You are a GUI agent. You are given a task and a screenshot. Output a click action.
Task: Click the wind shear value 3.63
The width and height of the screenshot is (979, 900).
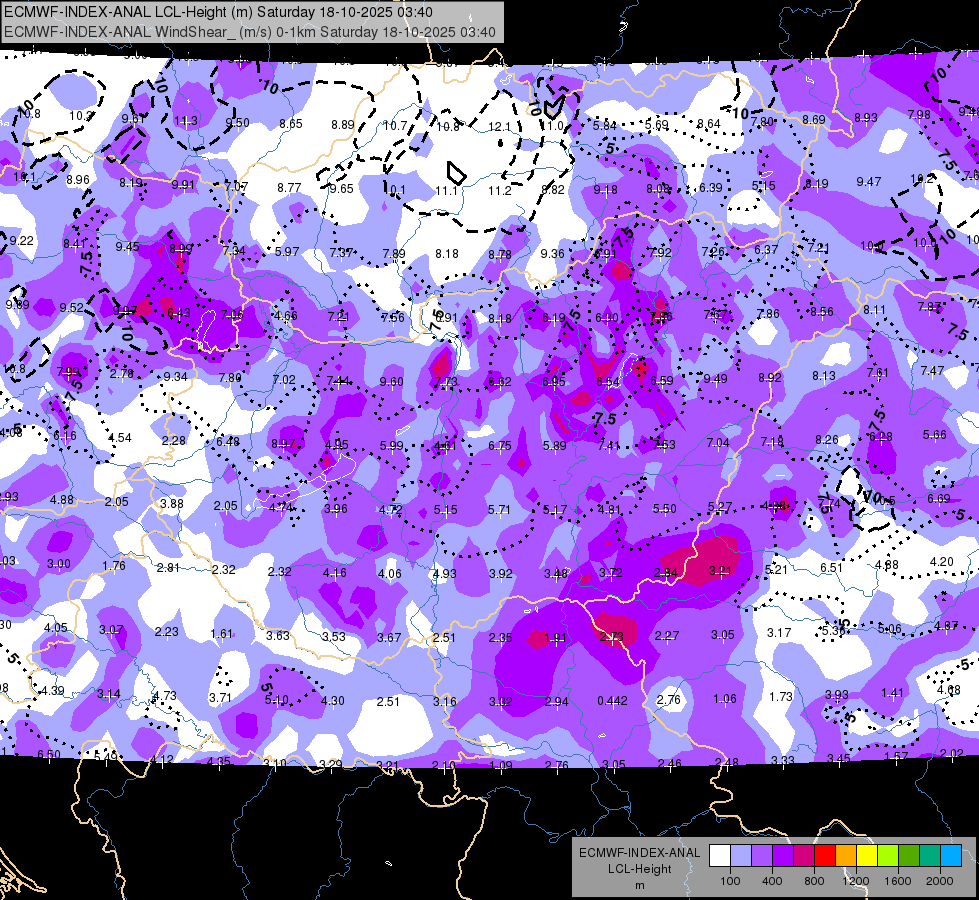(x=278, y=635)
